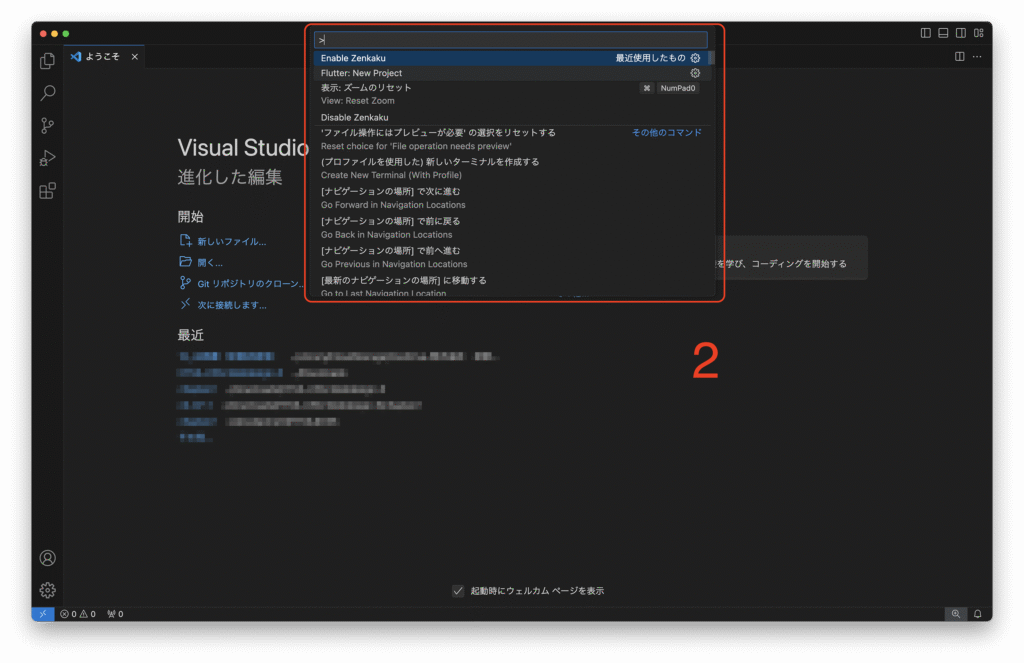
Task: Click the ports indicator in status bar
Action: click(x=116, y=614)
